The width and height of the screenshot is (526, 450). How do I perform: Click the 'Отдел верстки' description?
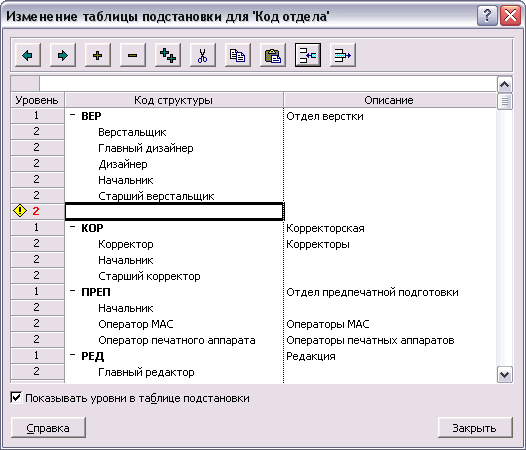325,116
